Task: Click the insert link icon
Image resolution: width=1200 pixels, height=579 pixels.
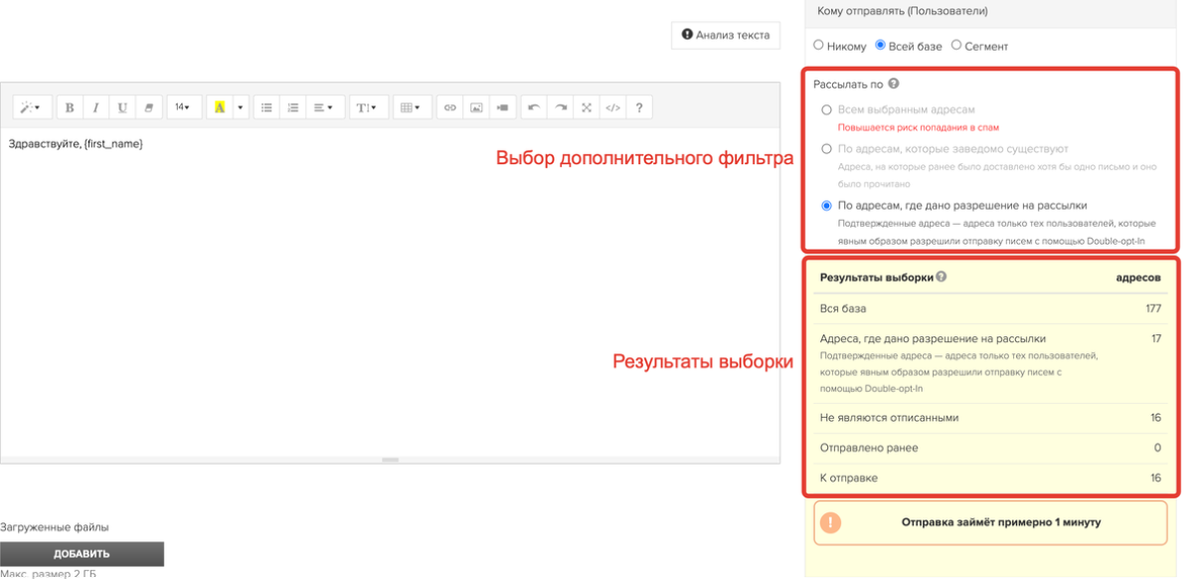Action: click(x=450, y=108)
